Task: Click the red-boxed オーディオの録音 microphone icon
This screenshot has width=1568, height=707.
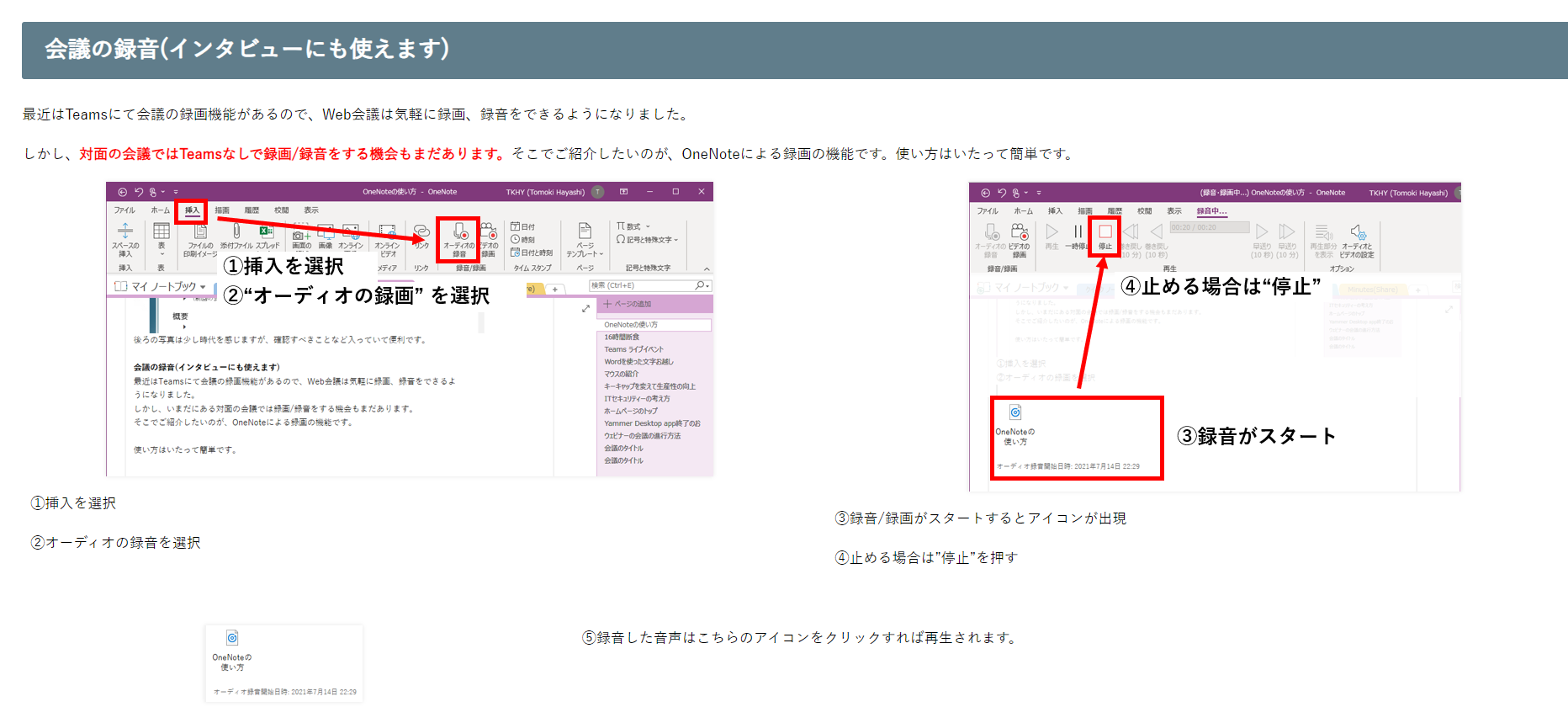Action: click(x=459, y=233)
